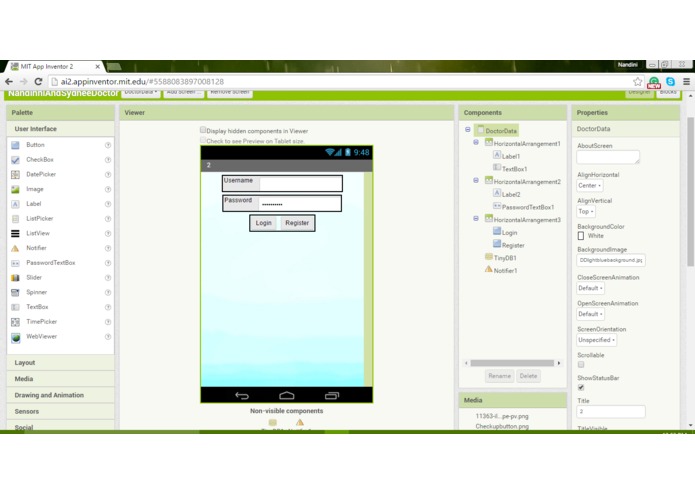This screenshot has height=494, width=695.
Task: Click the Delete button
Action: [x=528, y=376]
